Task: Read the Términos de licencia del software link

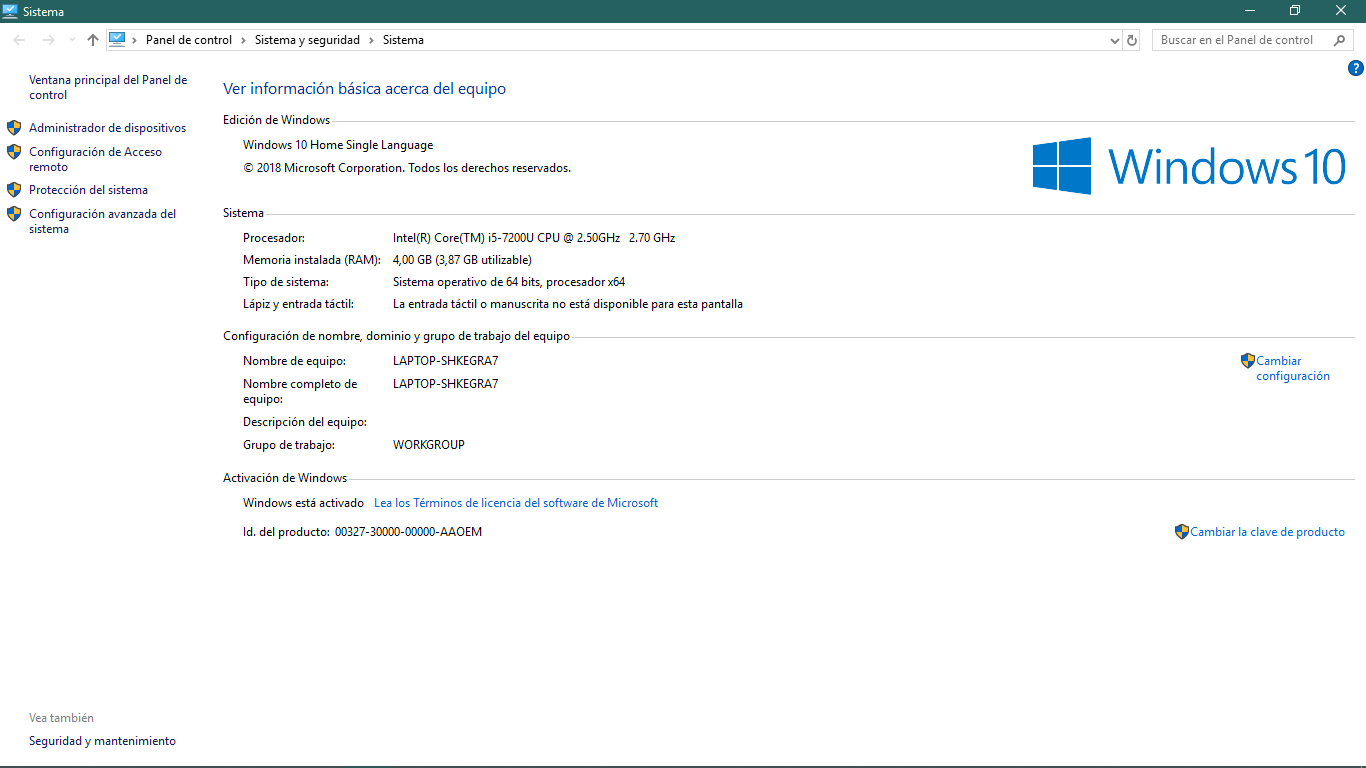Action: coord(516,503)
